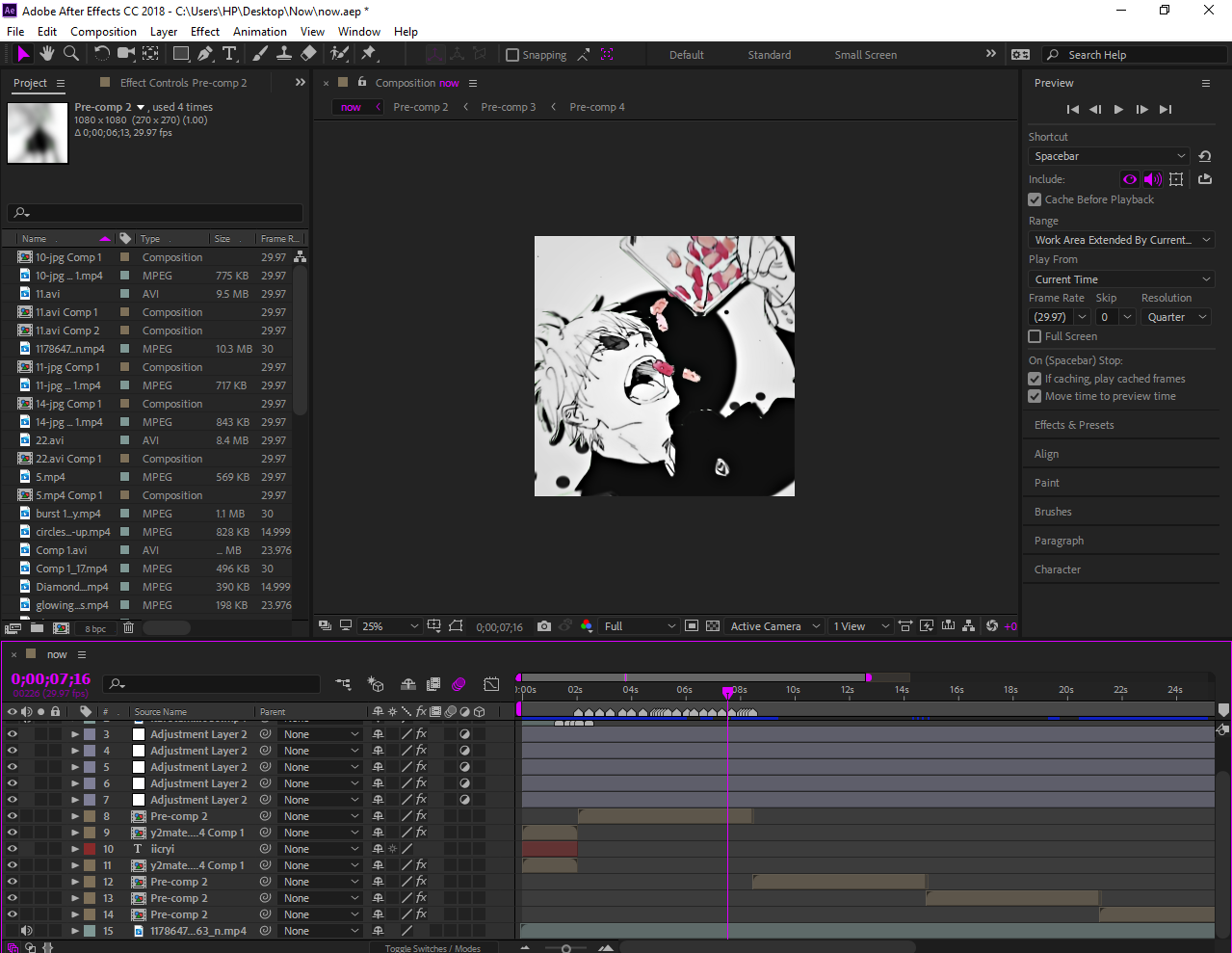1232x953 pixels.
Task: Open the Composition menu
Action: (103, 32)
